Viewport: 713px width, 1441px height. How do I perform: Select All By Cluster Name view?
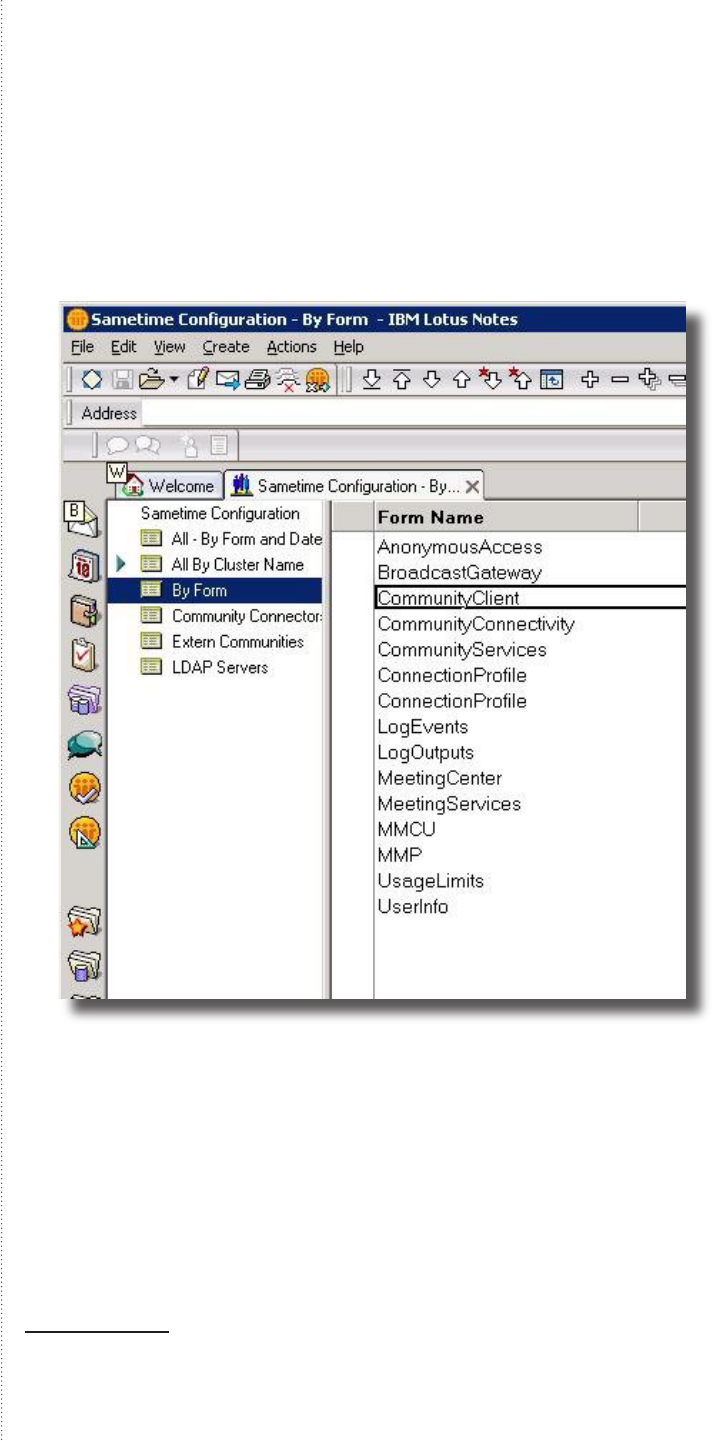tap(222, 565)
